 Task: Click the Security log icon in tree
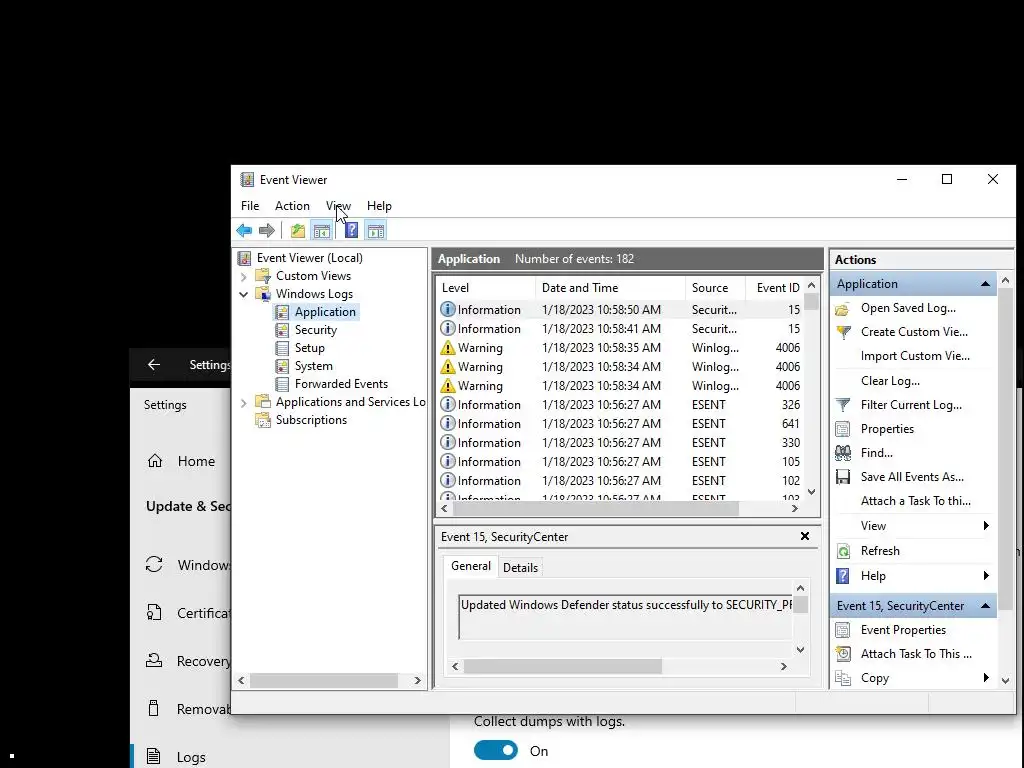tap(282, 330)
